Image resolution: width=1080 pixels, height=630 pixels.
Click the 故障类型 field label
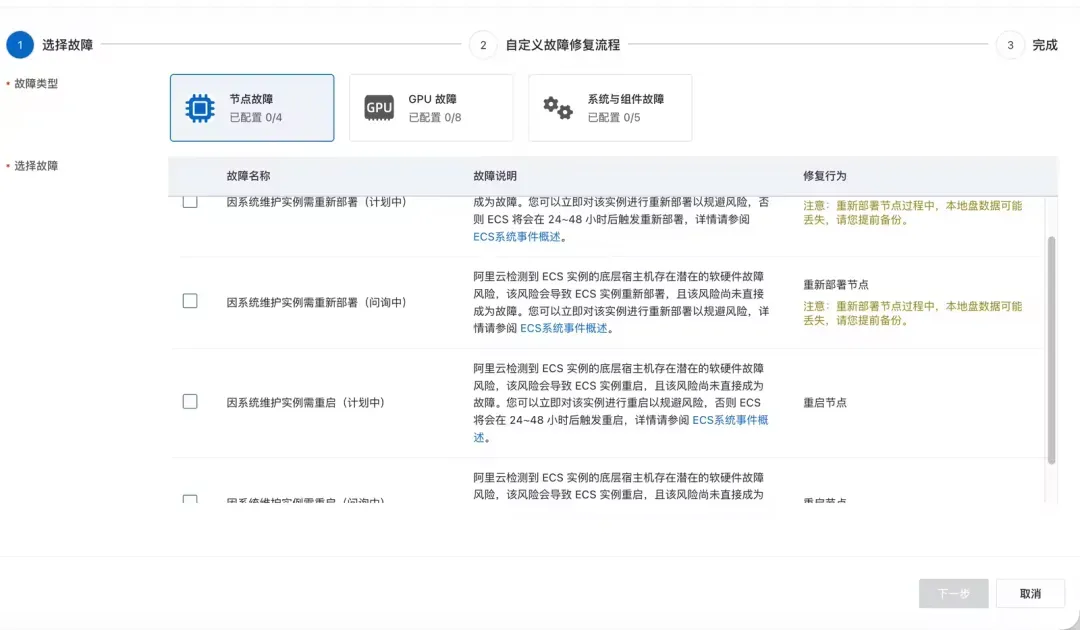pos(36,83)
